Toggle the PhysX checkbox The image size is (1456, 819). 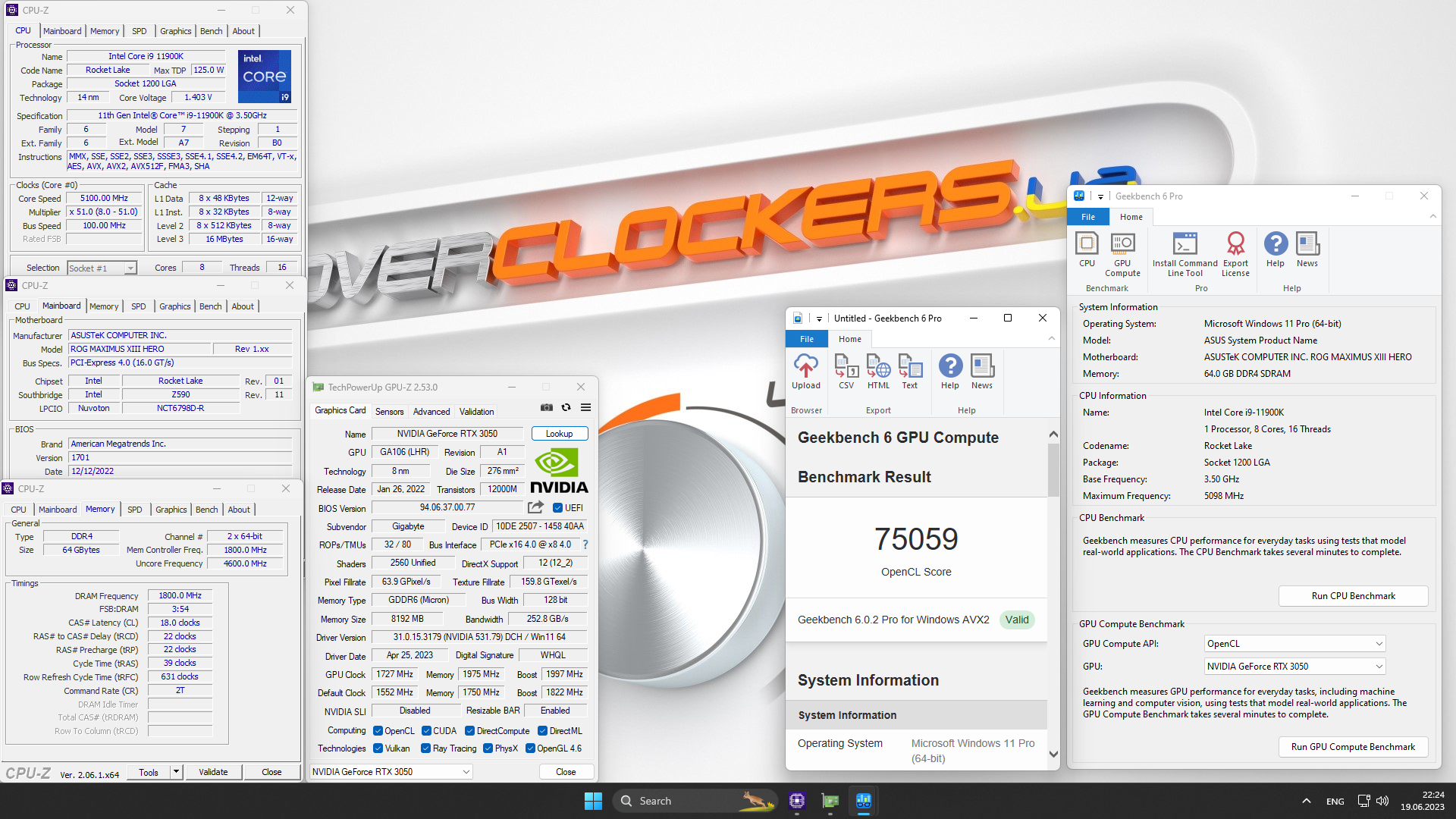[x=488, y=748]
